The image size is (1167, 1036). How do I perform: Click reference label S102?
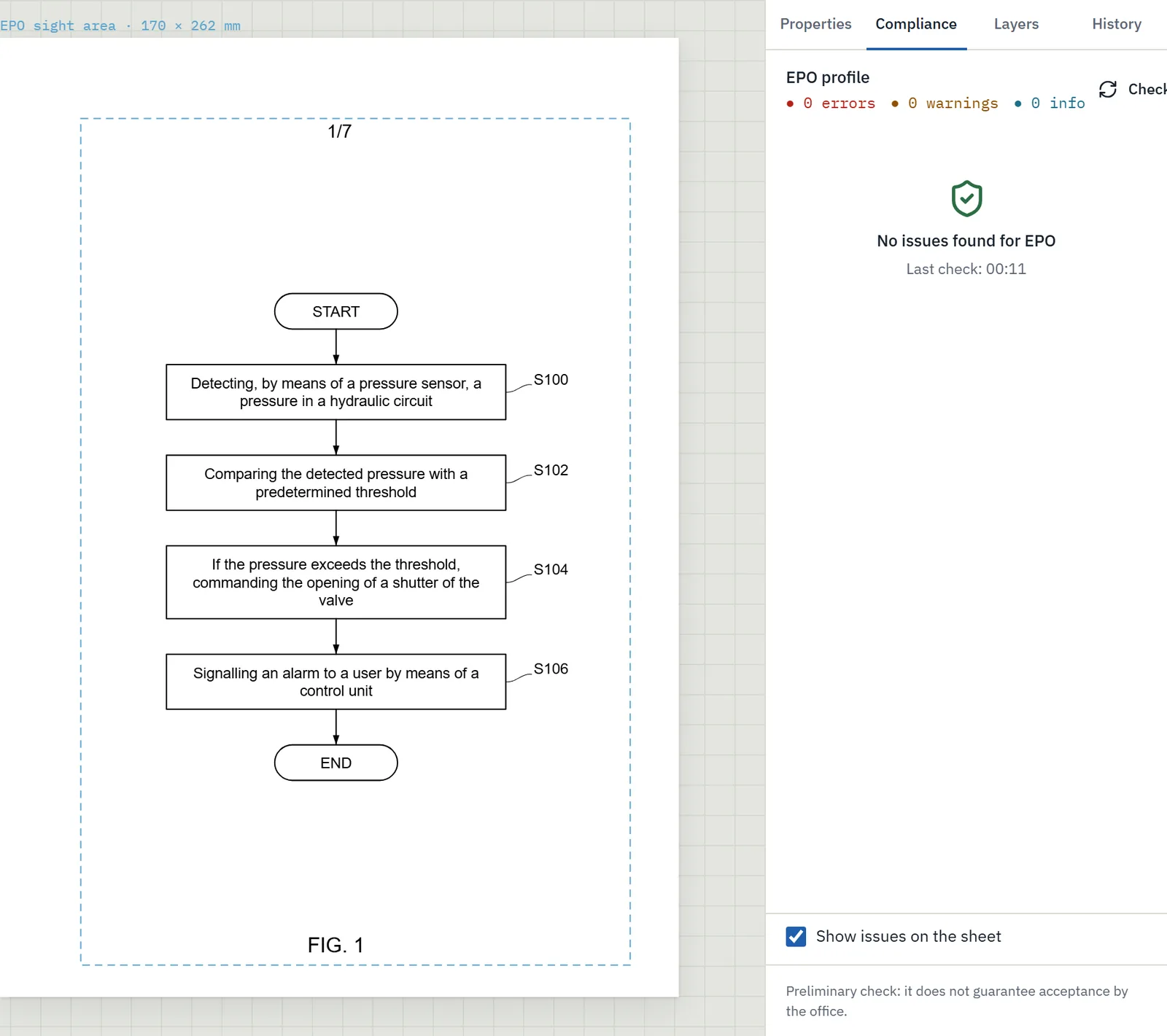(x=551, y=470)
